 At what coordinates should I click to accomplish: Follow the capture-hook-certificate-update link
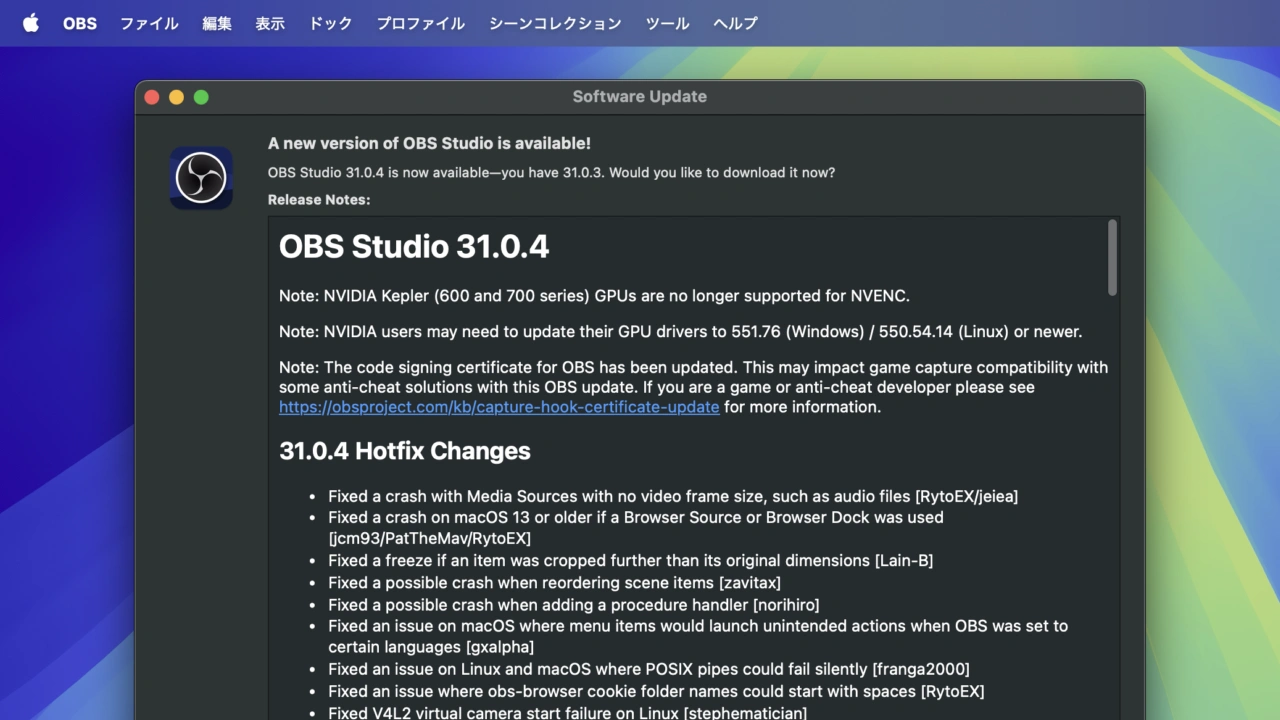click(x=499, y=407)
